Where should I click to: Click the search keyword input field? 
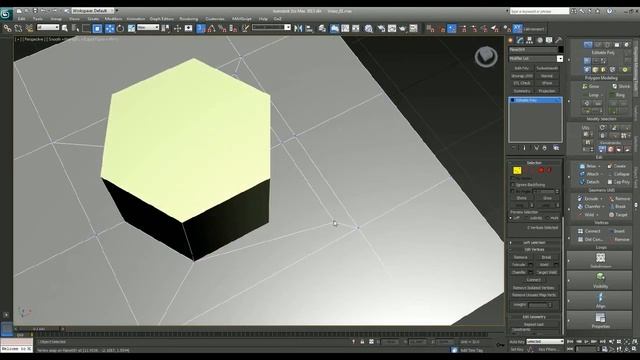tap(540, 11)
